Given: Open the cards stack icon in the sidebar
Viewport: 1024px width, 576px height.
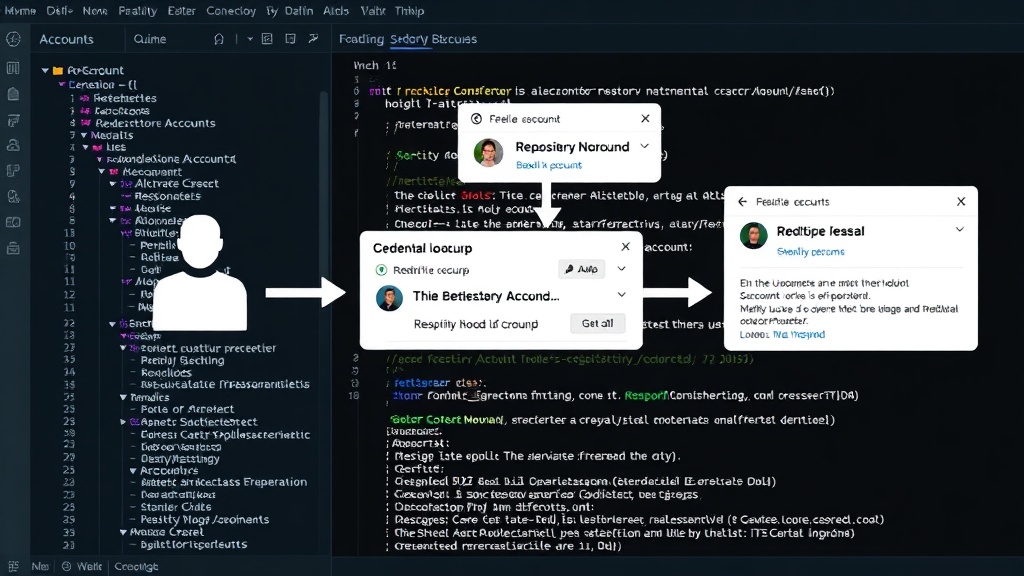Looking at the screenshot, I should pyautogui.click(x=13, y=171).
